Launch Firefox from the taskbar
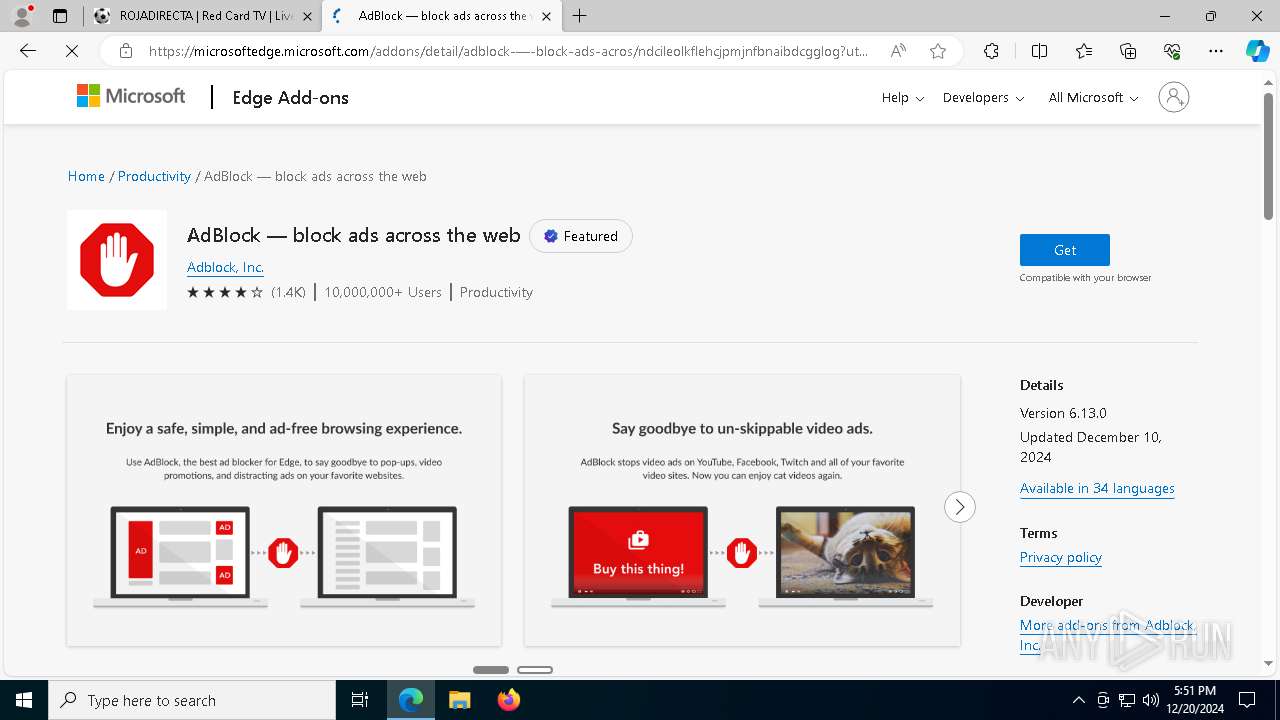The image size is (1280, 720). click(x=509, y=700)
